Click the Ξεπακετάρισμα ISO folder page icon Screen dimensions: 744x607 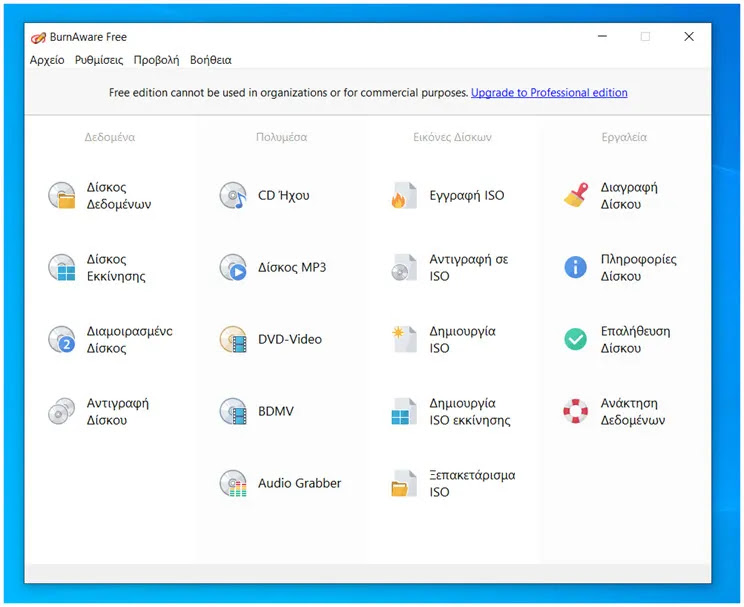pos(404,483)
